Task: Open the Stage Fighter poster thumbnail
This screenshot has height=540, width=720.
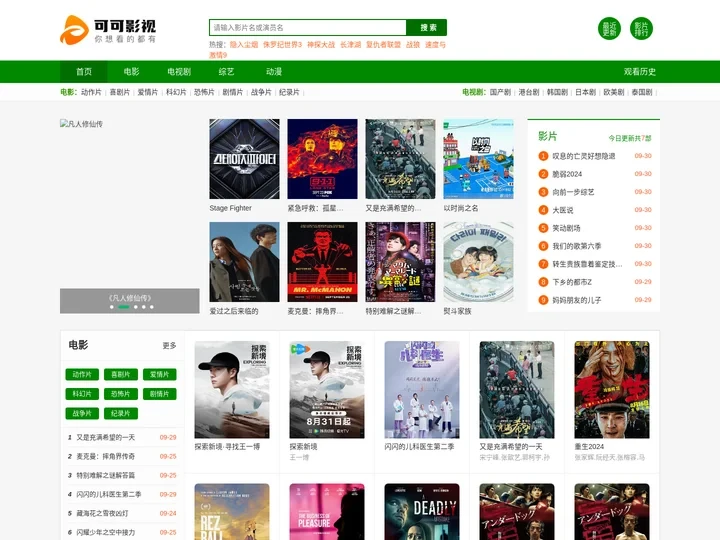Action: 244,159
